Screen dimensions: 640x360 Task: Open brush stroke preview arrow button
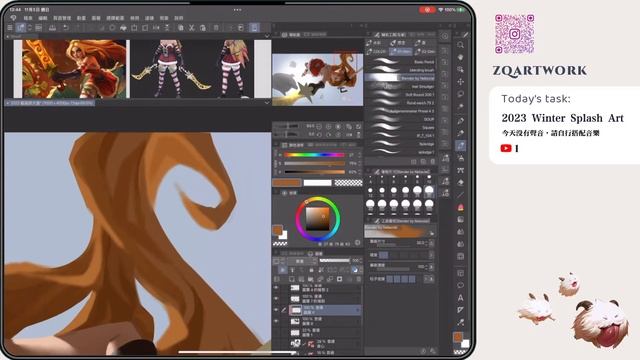(x=432, y=233)
